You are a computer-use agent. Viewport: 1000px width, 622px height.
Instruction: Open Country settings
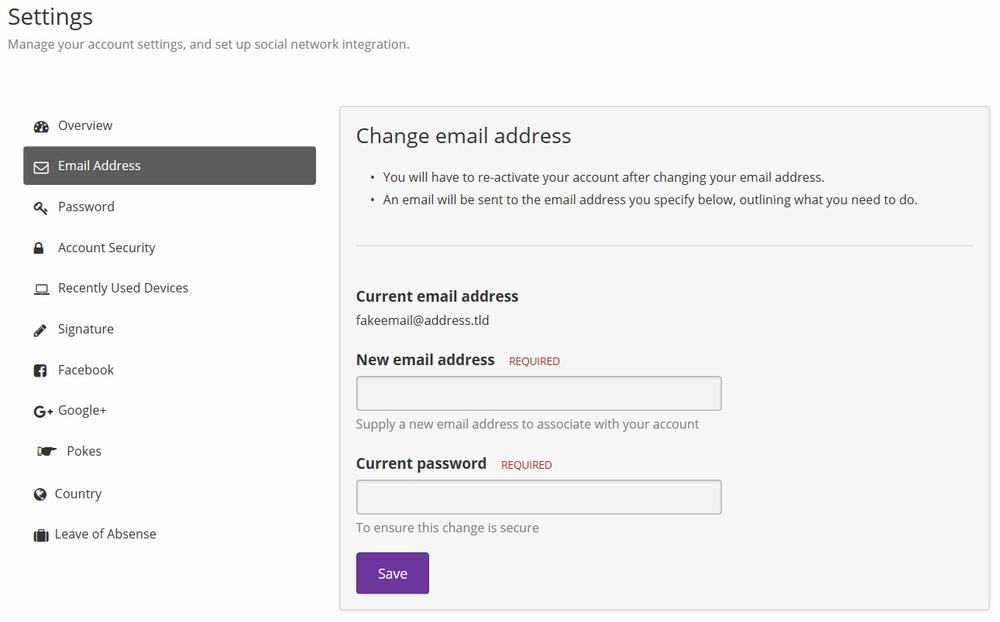[x=78, y=494]
